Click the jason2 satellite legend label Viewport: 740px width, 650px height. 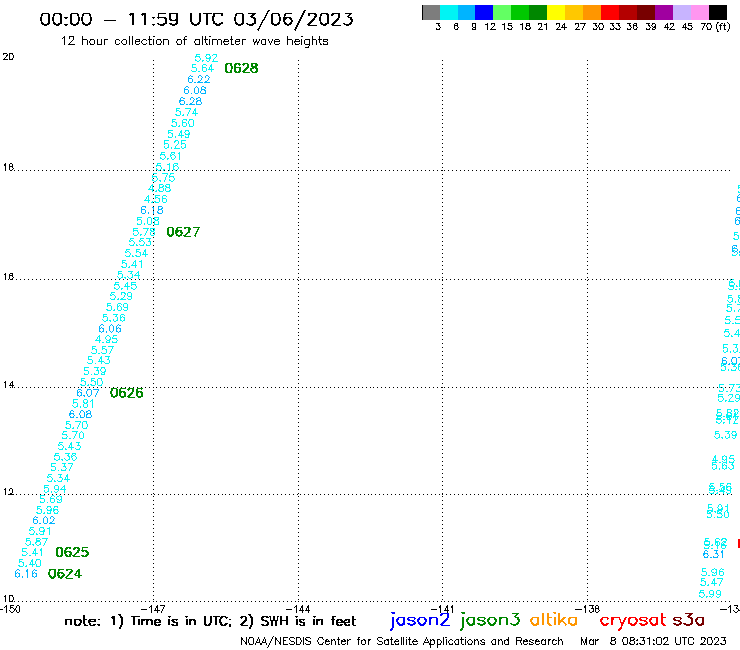(x=420, y=620)
